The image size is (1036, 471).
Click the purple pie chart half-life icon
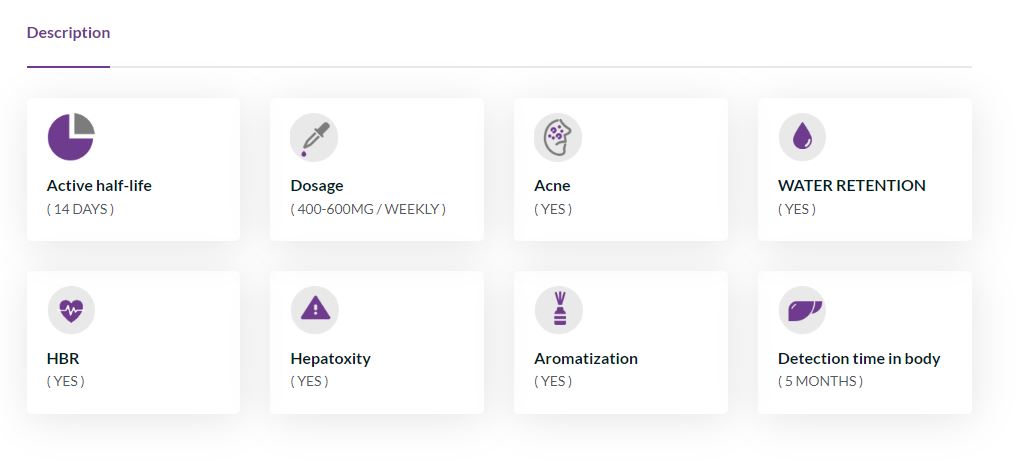point(71,137)
